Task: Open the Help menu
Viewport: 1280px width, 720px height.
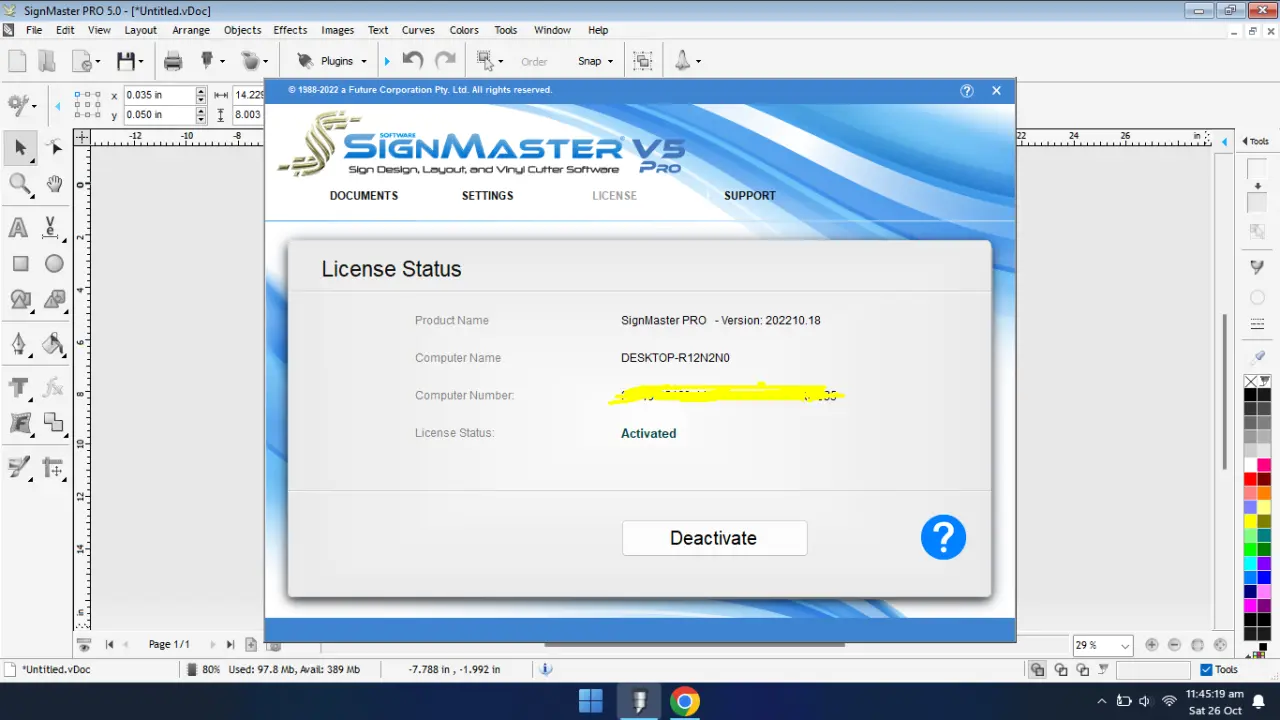Action: (x=598, y=30)
